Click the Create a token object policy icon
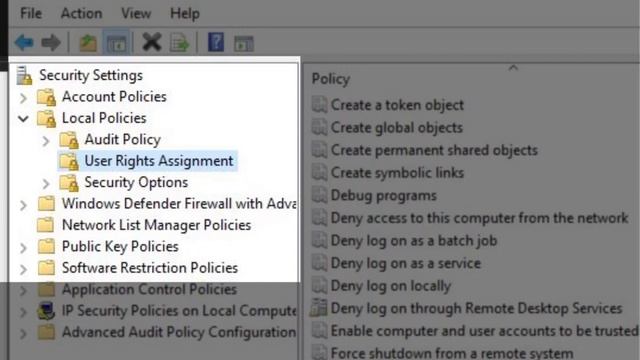Image resolution: width=640 pixels, height=360 pixels. [x=319, y=105]
